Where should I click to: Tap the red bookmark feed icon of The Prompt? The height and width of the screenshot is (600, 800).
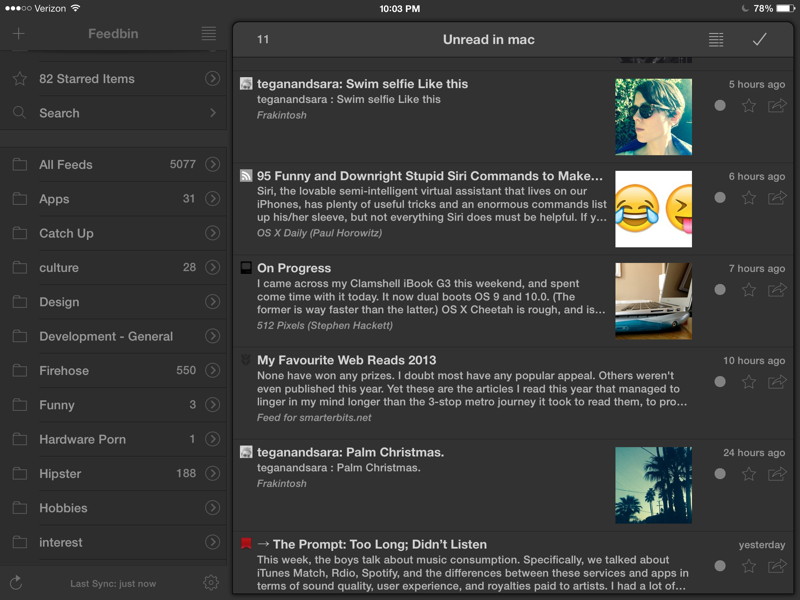(x=246, y=543)
